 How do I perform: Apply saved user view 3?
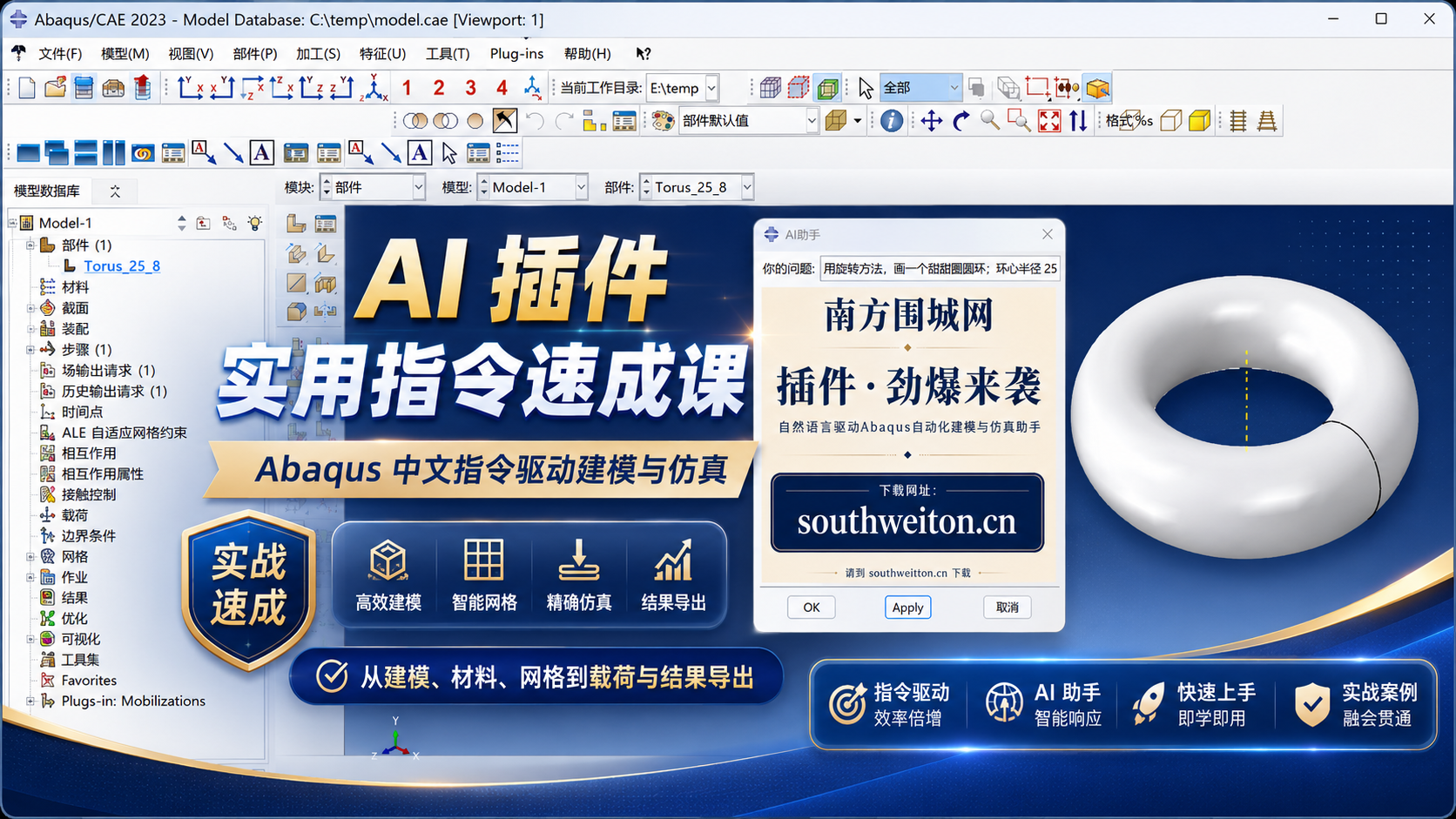pyautogui.click(x=470, y=88)
